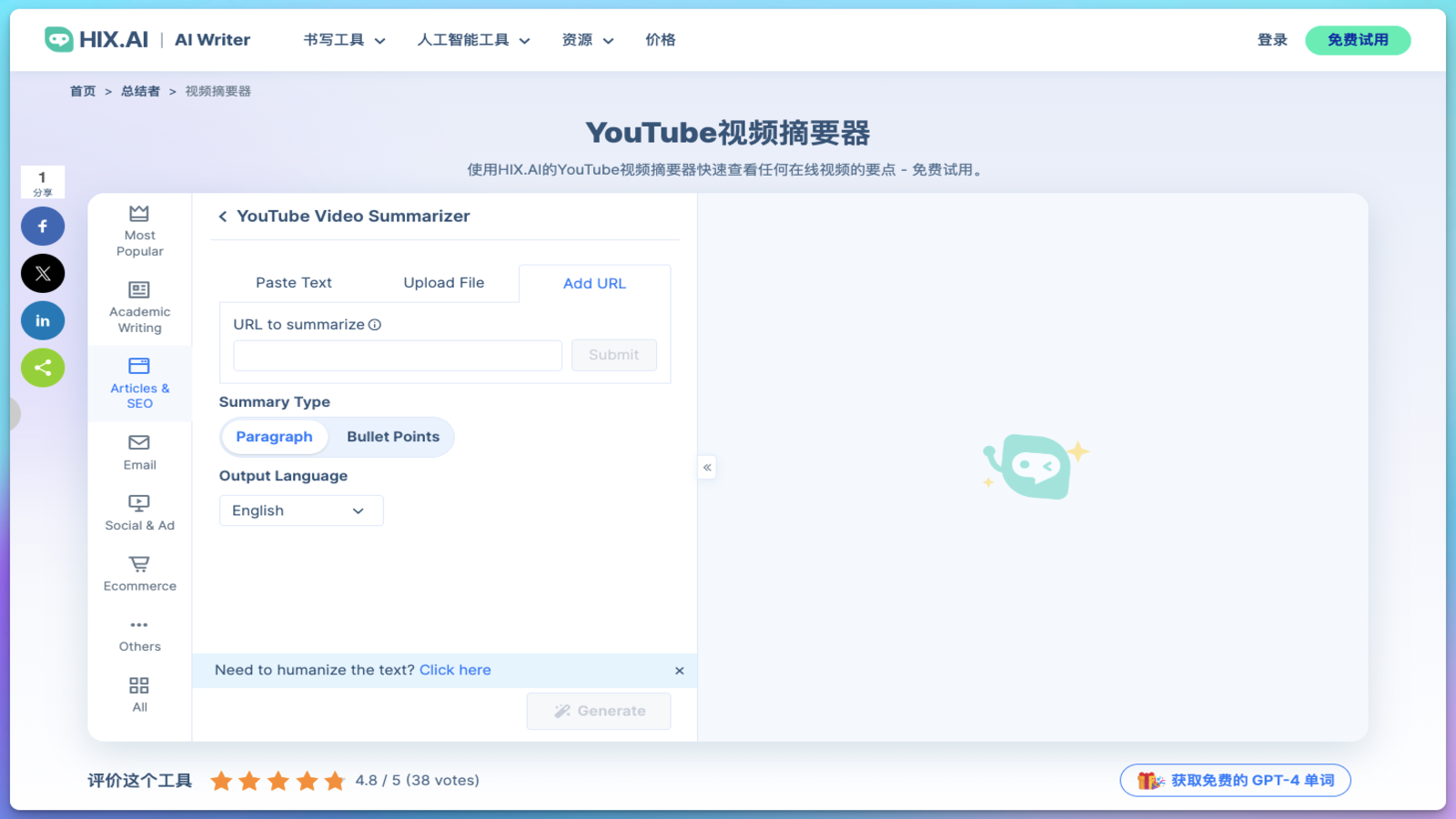Image resolution: width=1456 pixels, height=819 pixels.
Task: Open the Email tools category
Action: coord(138,452)
